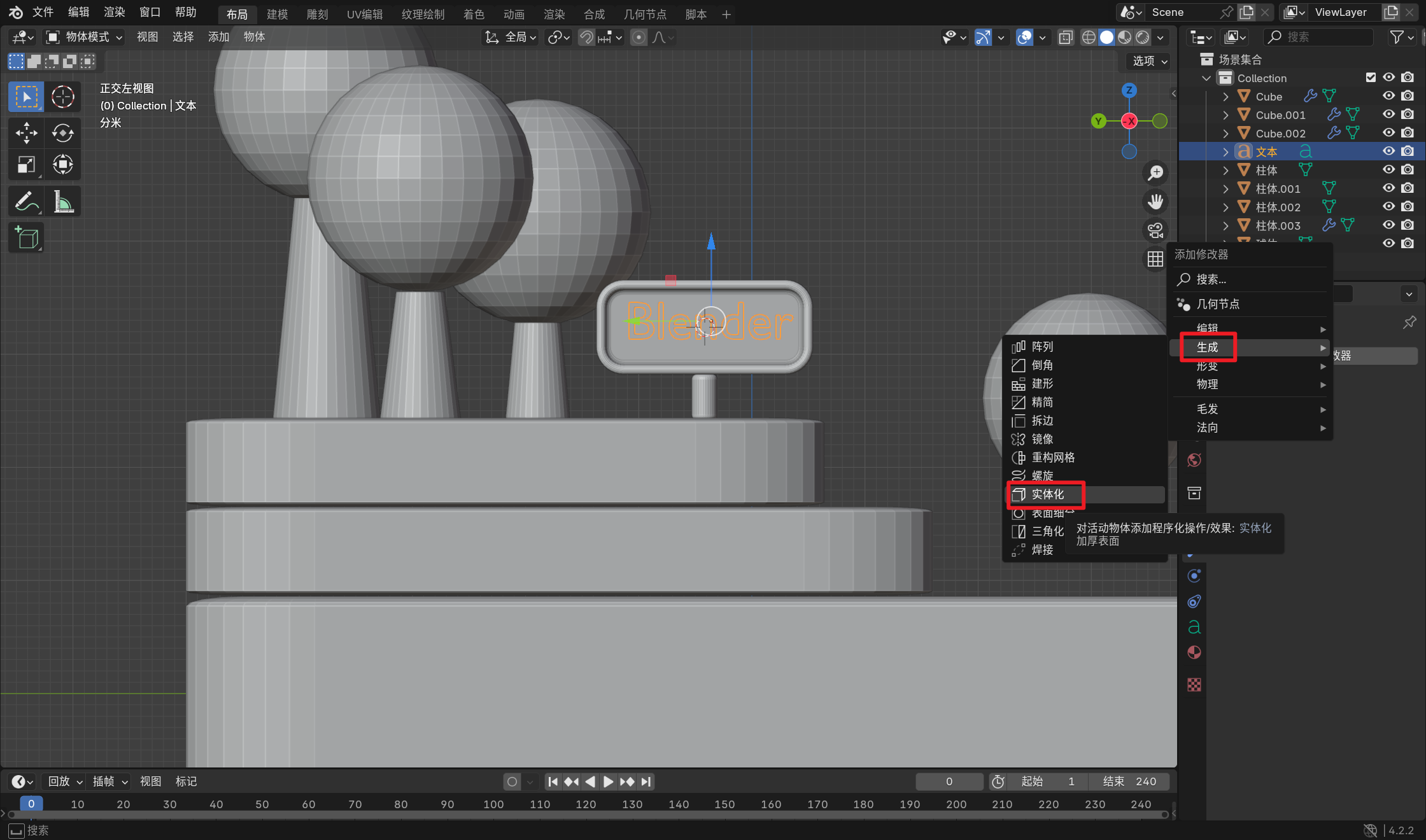Image resolution: width=1426 pixels, height=840 pixels.
Task: Hide Cube.001 in viewport via eye
Action: click(1388, 115)
